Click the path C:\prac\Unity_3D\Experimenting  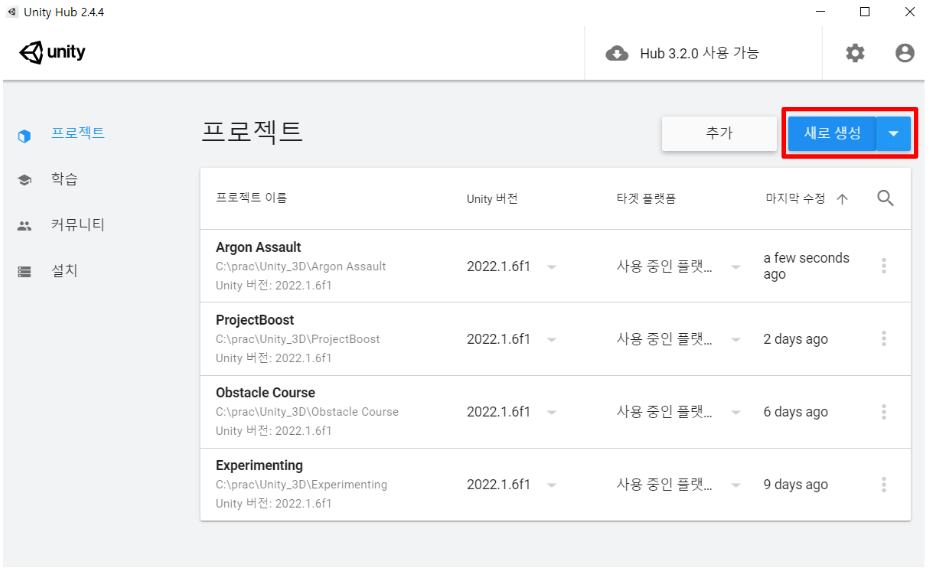301,484
